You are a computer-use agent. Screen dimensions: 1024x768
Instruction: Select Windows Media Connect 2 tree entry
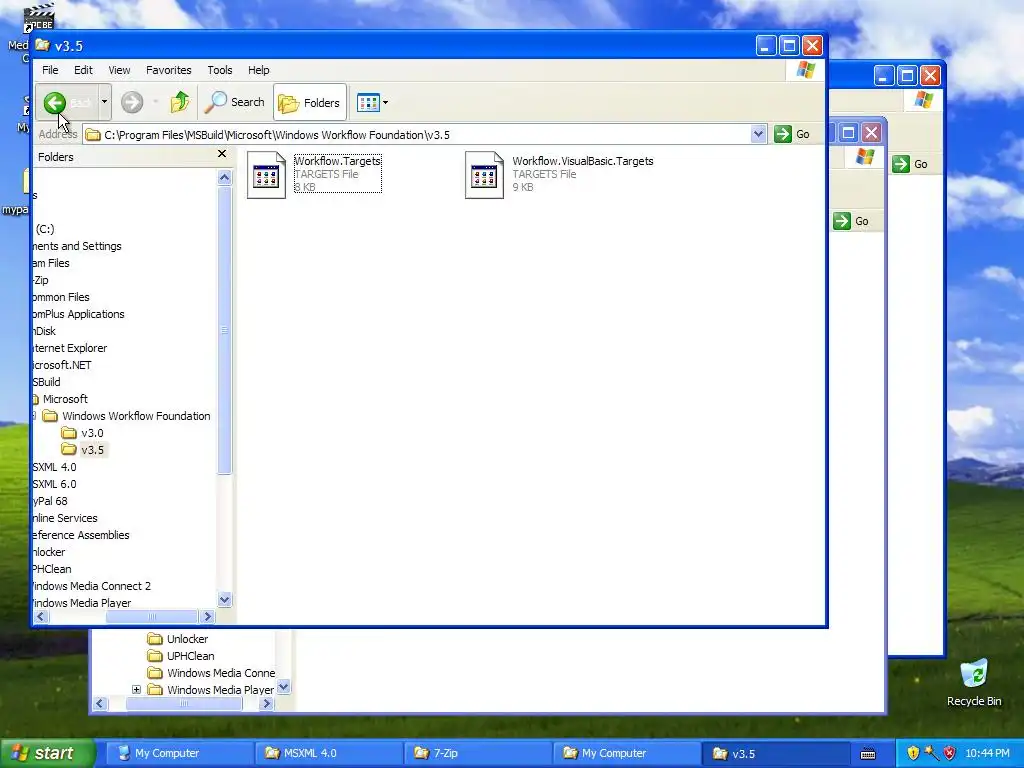click(91, 586)
